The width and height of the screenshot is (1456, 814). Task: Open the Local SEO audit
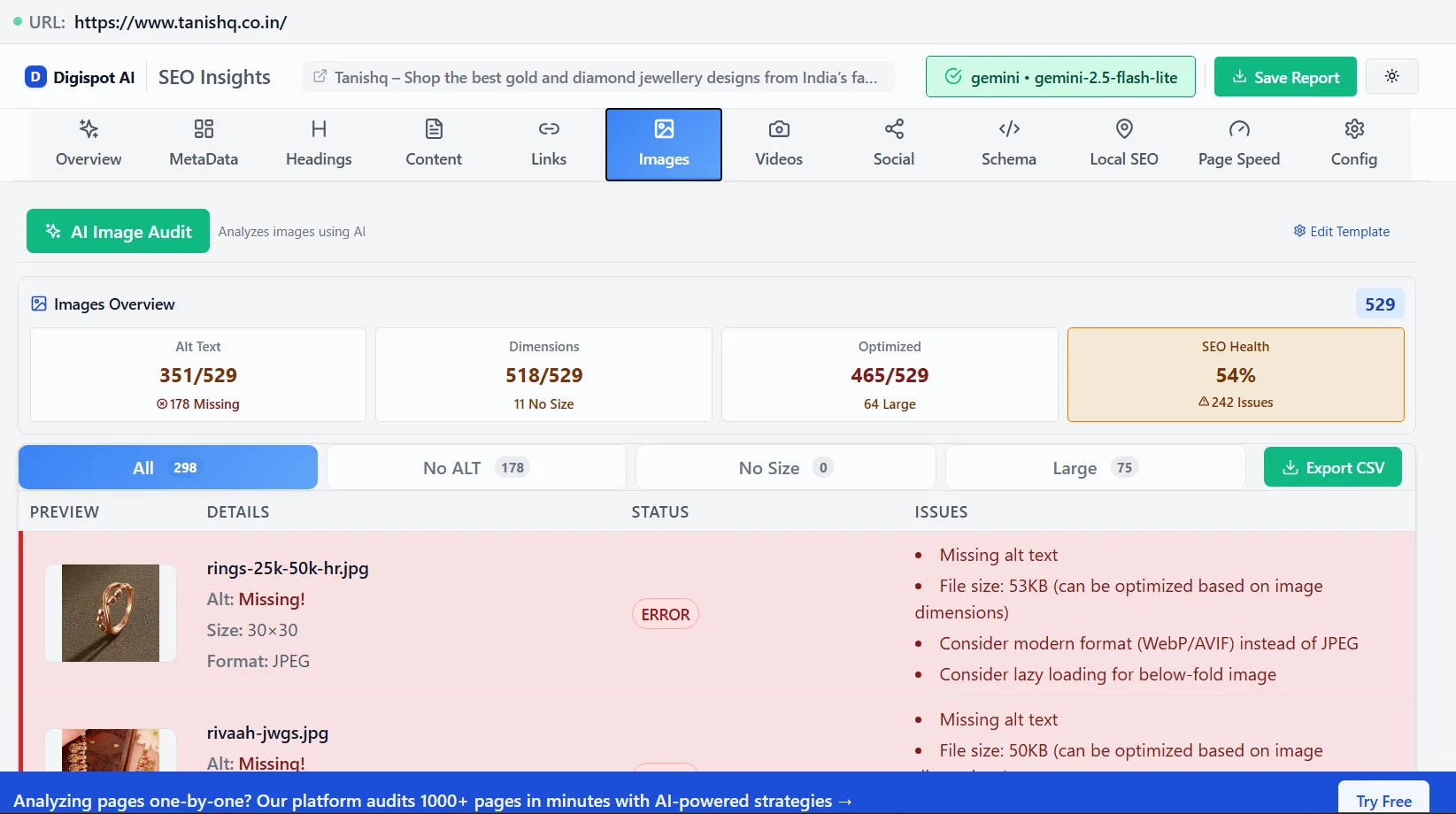coord(1123,143)
